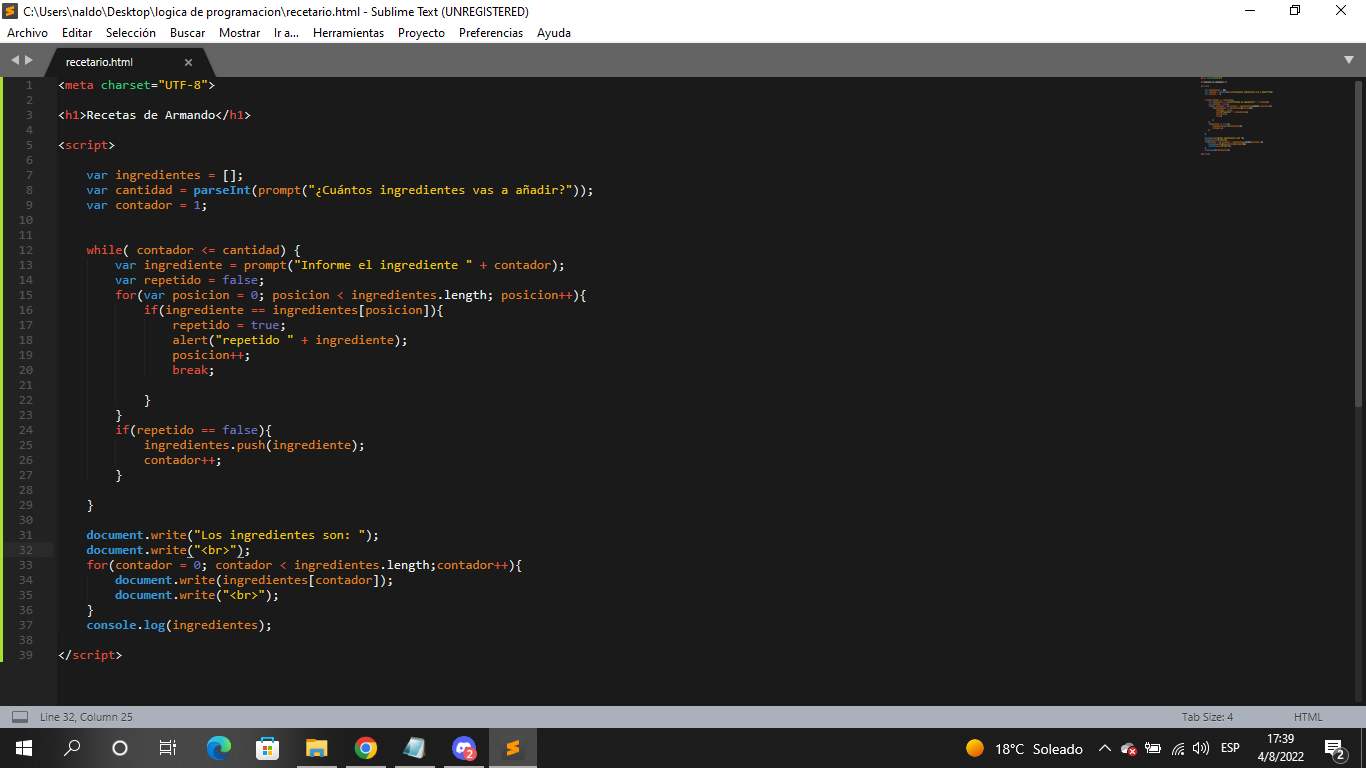The width and height of the screenshot is (1366, 768).
Task: Open the Archivo menu
Action: (27, 33)
